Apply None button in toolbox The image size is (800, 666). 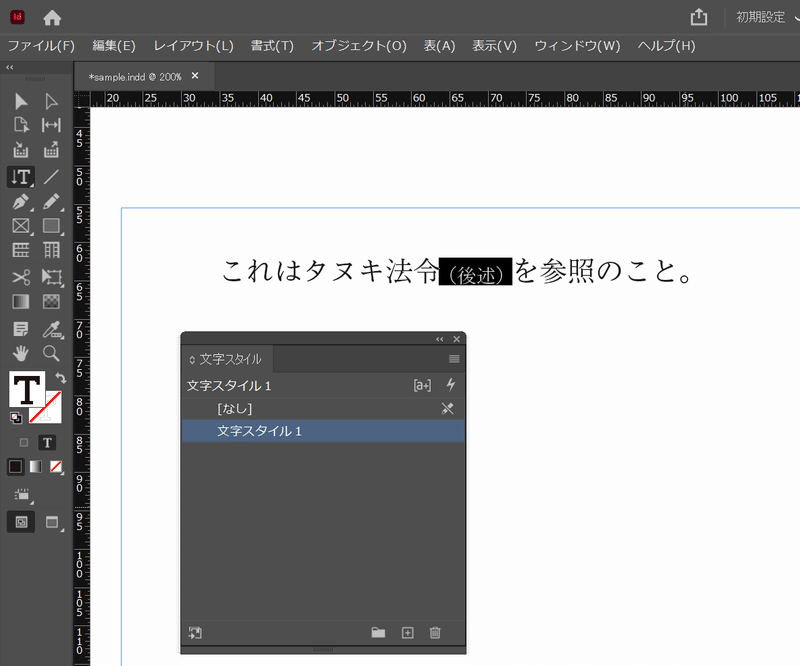click(x=56, y=466)
